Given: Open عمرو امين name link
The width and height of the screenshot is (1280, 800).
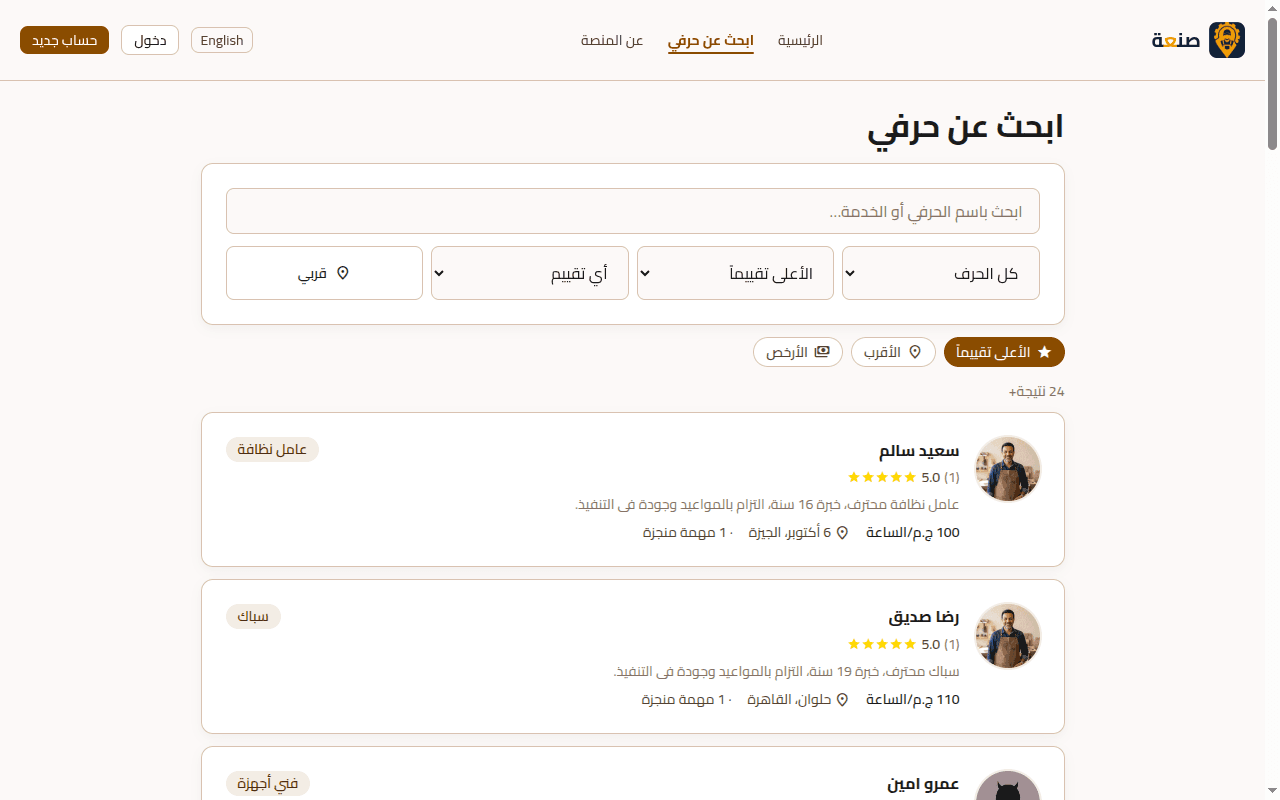Looking at the screenshot, I should pos(923,785).
